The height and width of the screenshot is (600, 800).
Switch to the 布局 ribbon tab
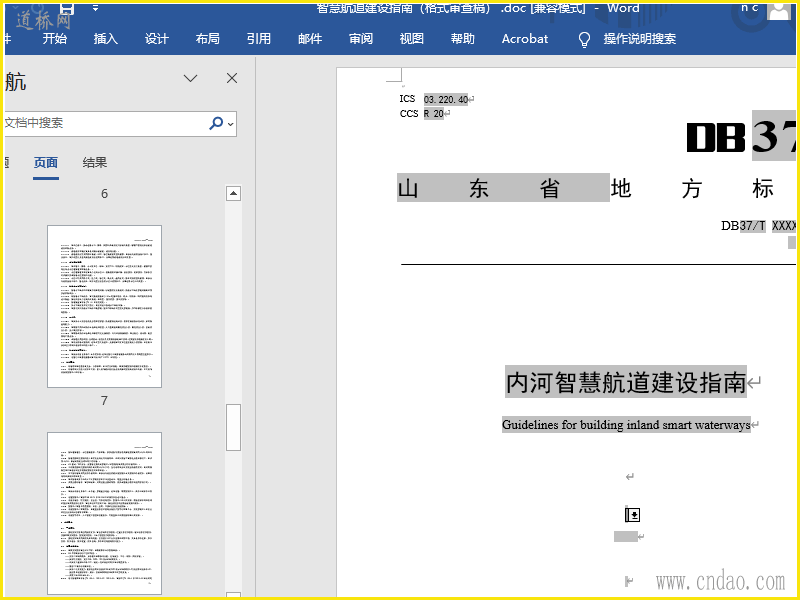click(x=208, y=39)
